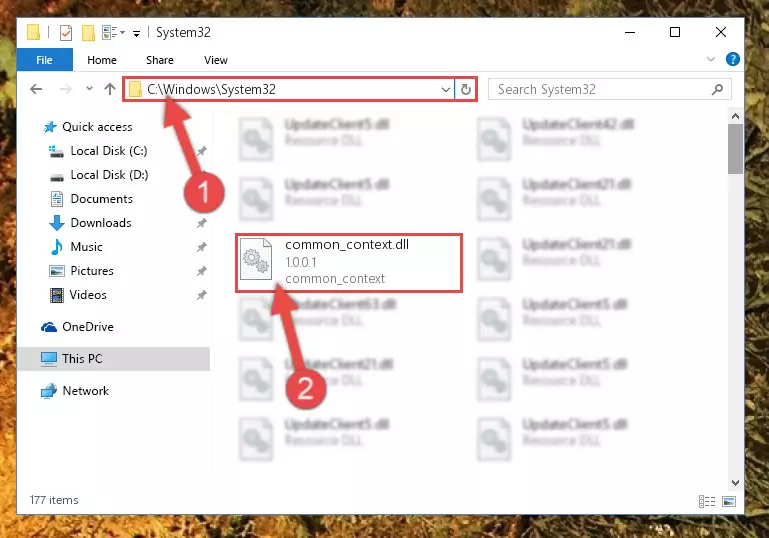
Task: Go back with the Back arrow
Action: pos(36,89)
